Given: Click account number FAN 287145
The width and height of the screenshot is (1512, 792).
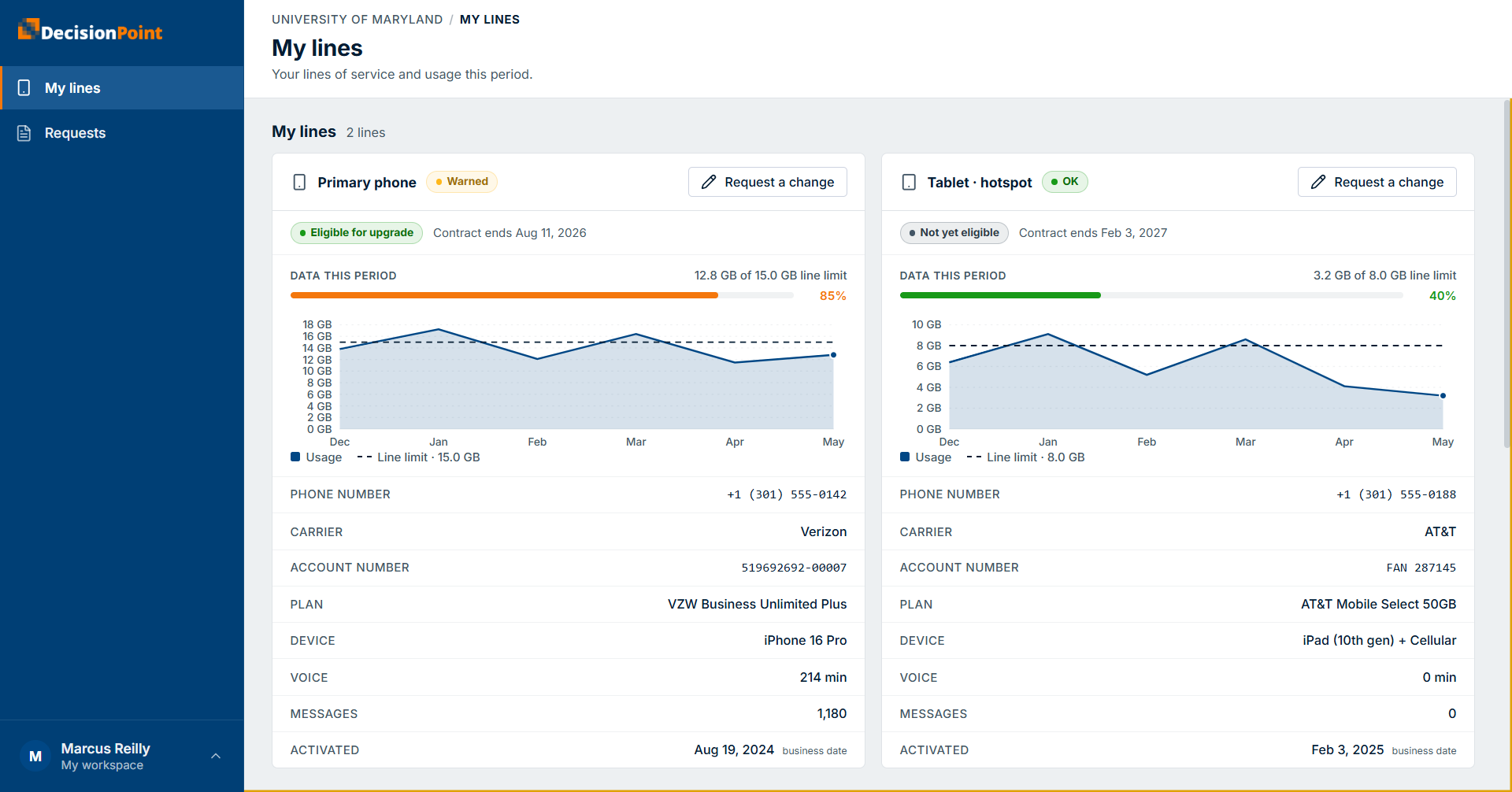Looking at the screenshot, I should [1421, 568].
